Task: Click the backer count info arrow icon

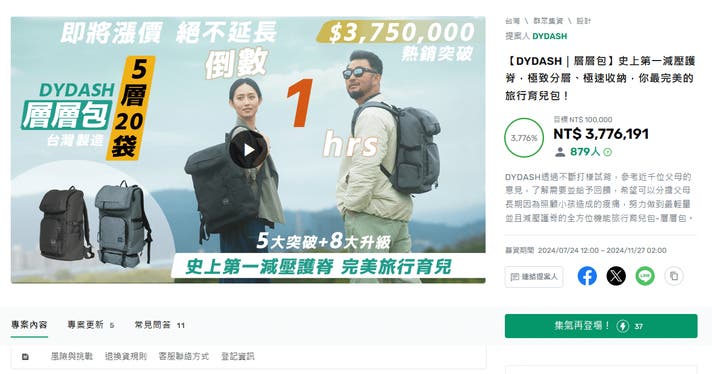Action: tap(608, 152)
